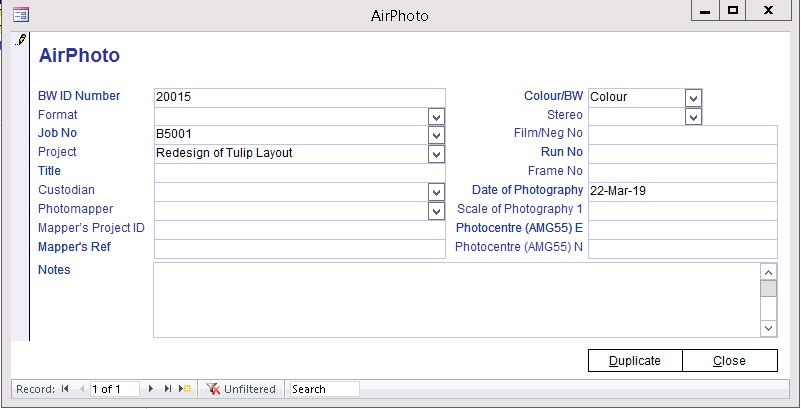Click the Date of Photography field
Screen dimensions: 801x409
pos(681,191)
